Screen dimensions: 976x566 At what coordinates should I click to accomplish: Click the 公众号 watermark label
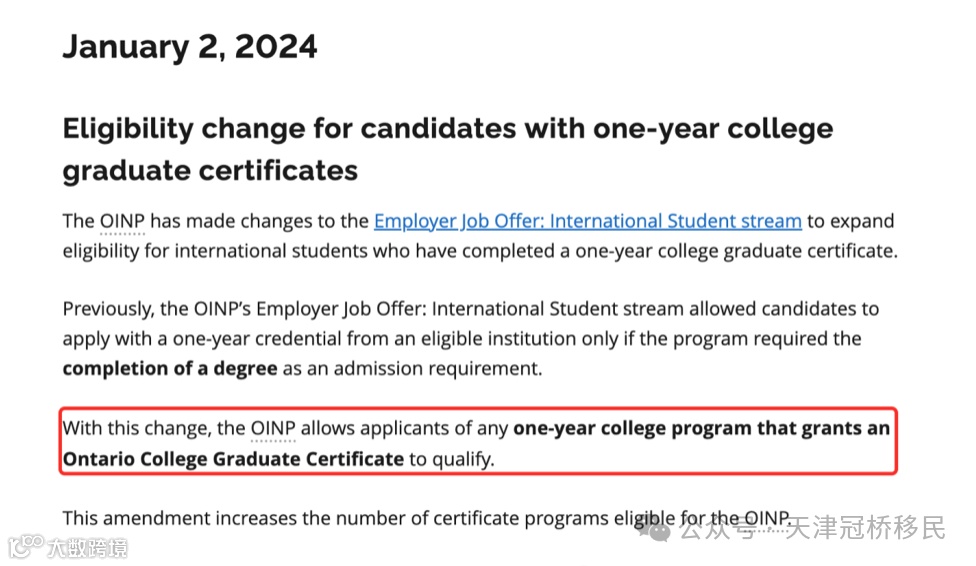click(x=715, y=531)
